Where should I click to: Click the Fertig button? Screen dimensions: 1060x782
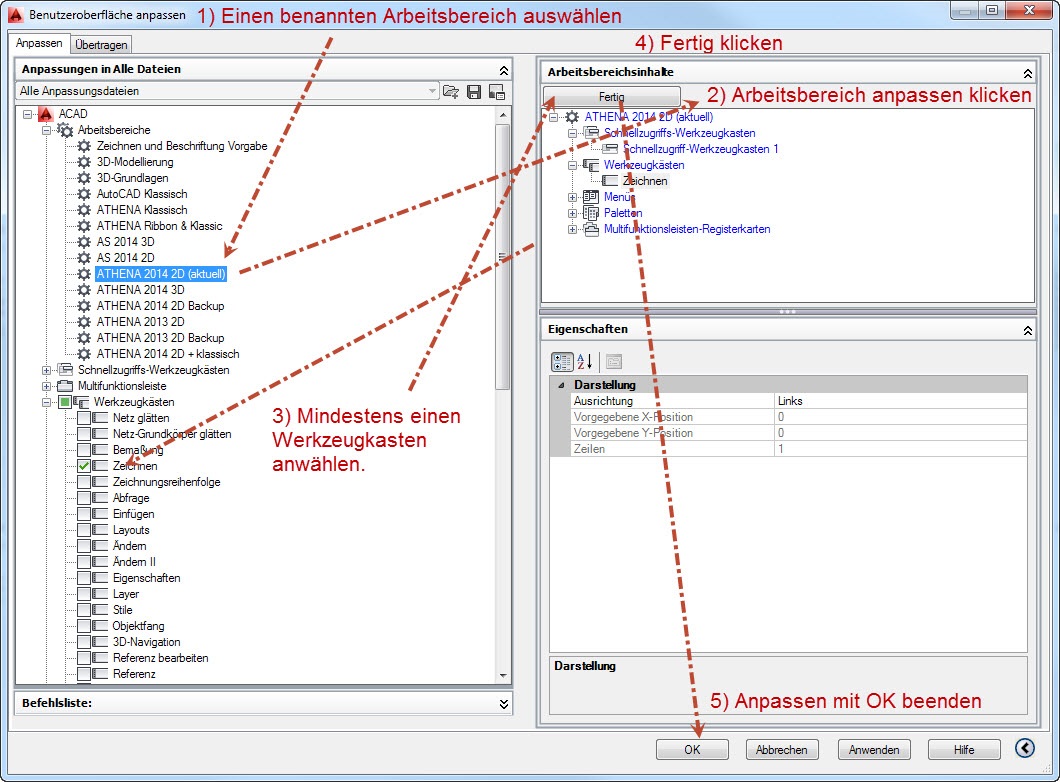[612, 97]
